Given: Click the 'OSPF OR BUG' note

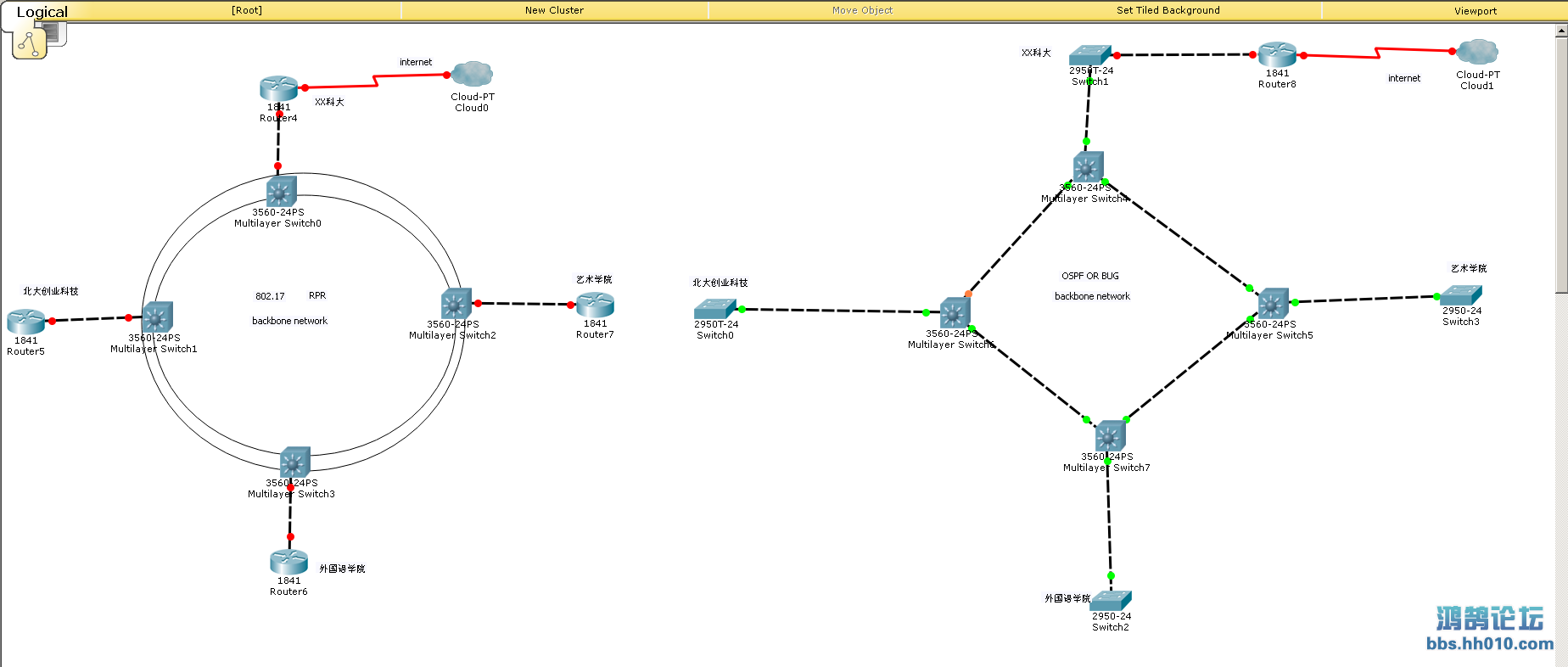Looking at the screenshot, I should (1090, 276).
